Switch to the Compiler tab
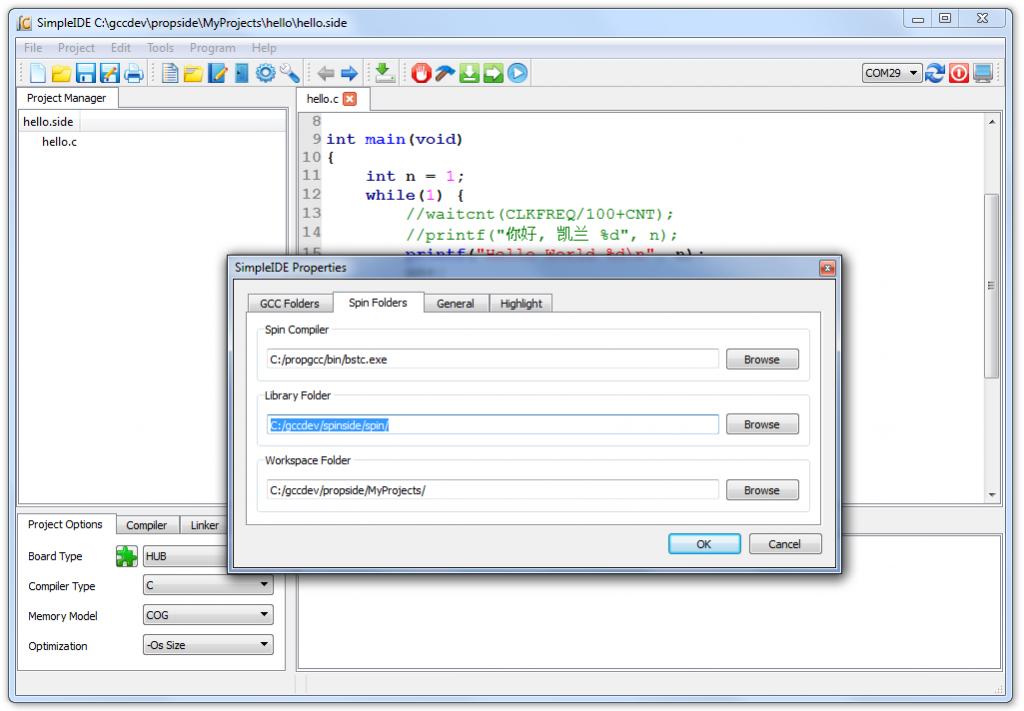This screenshot has width=1024, height=711. [x=146, y=526]
